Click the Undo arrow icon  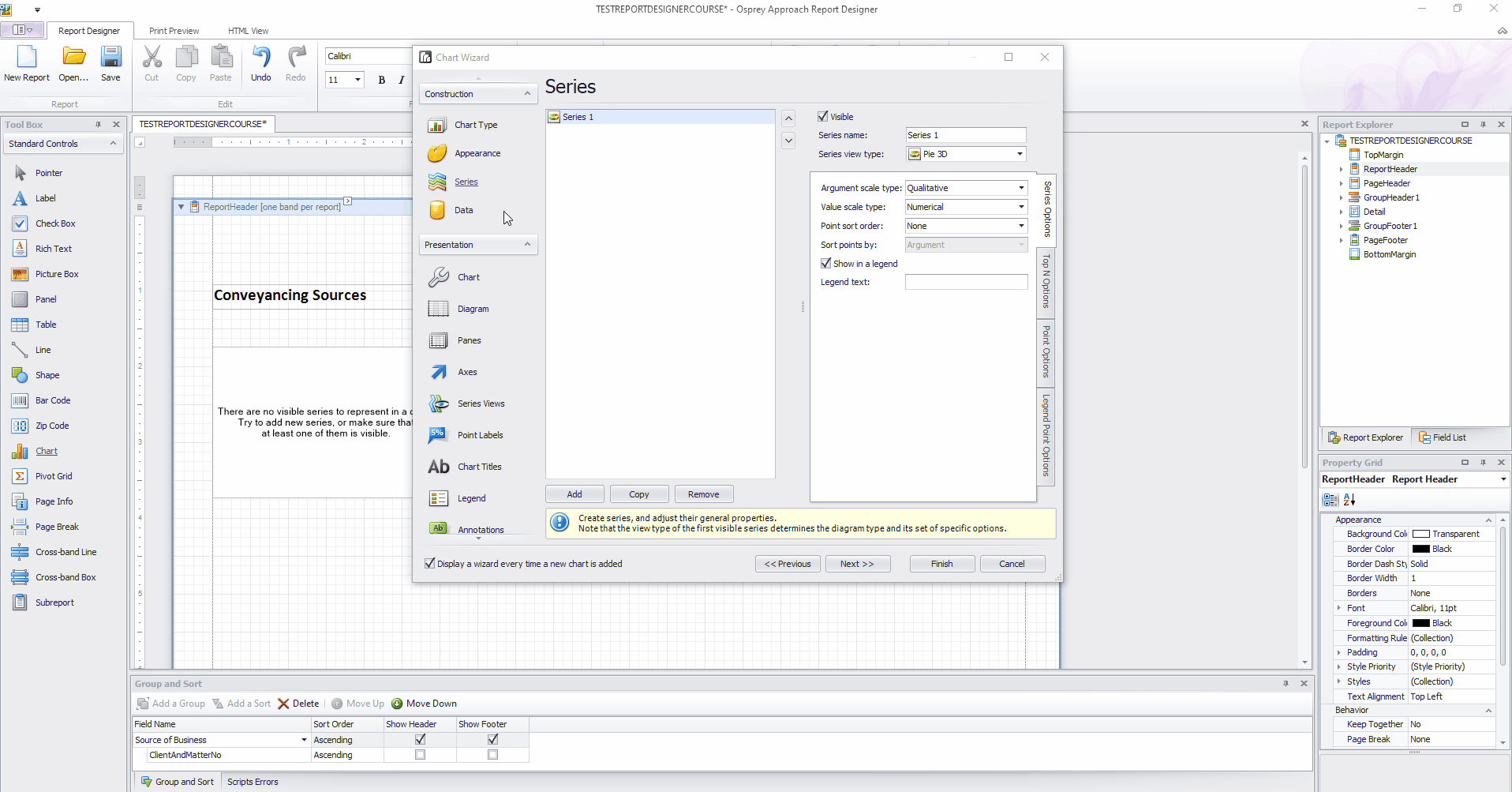261,57
